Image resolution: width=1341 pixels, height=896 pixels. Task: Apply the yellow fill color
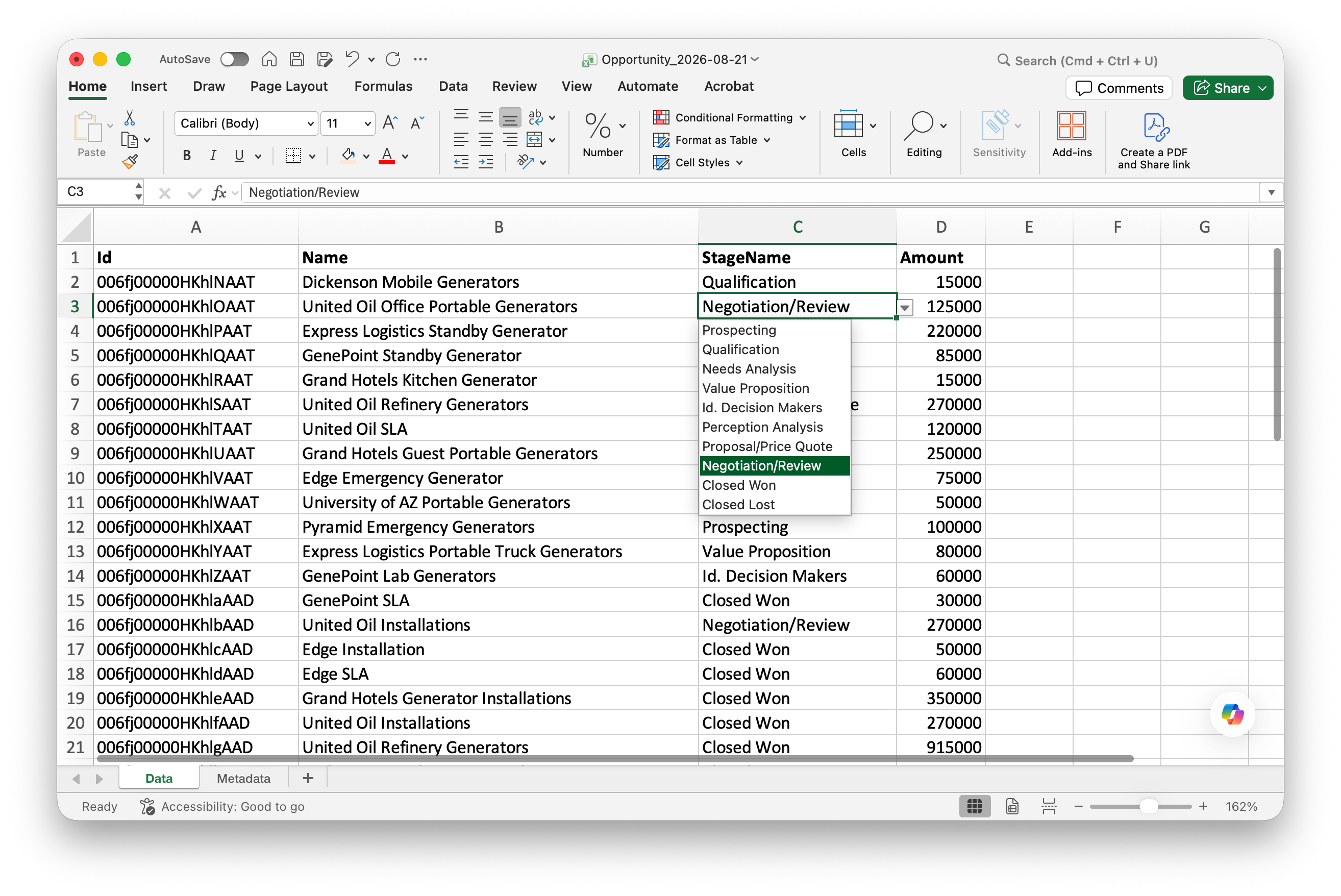pos(348,156)
